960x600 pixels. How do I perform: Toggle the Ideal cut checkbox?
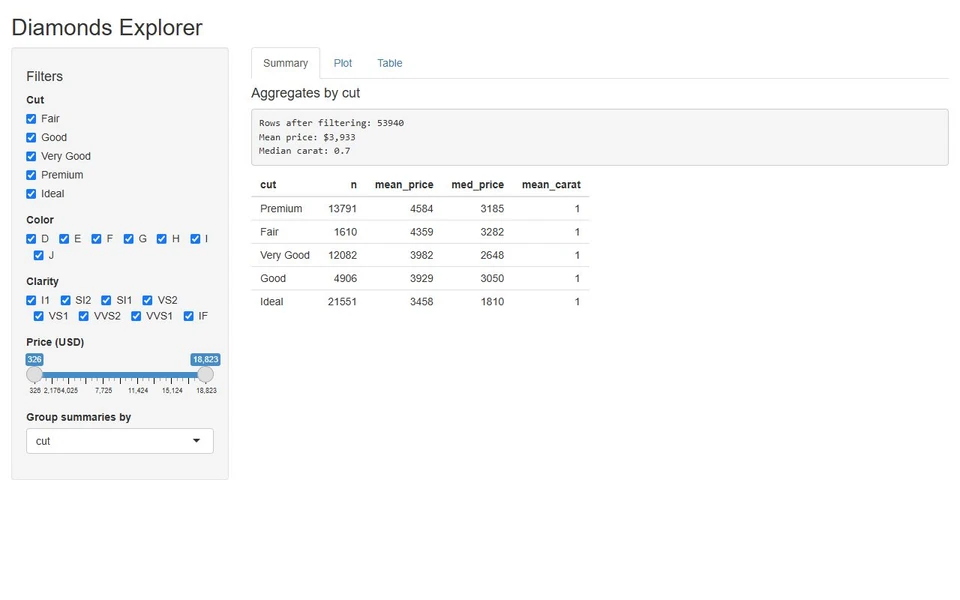(31, 194)
